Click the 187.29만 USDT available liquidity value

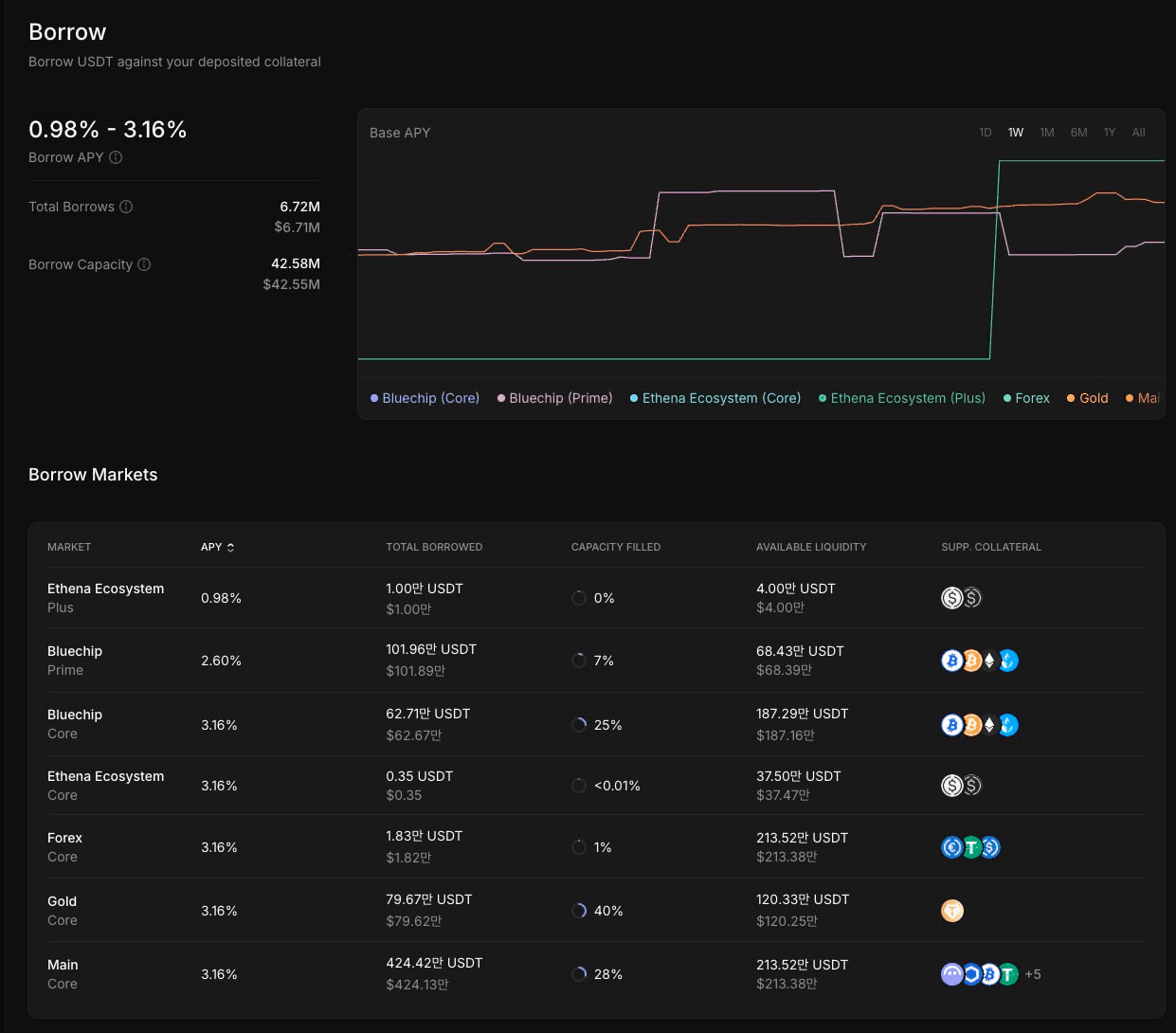click(802, 714)
